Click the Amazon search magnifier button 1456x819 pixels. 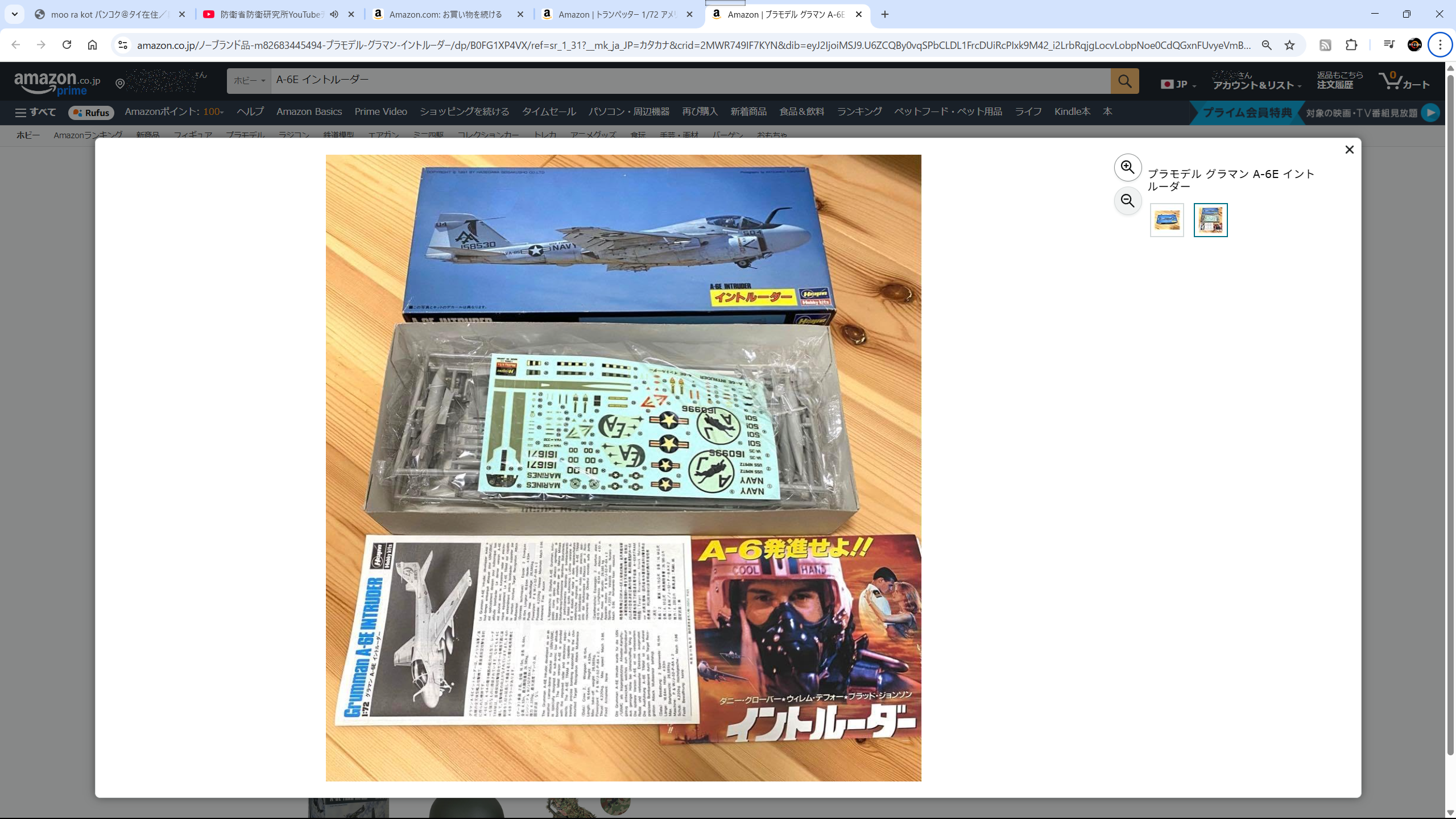(1124, 81)
